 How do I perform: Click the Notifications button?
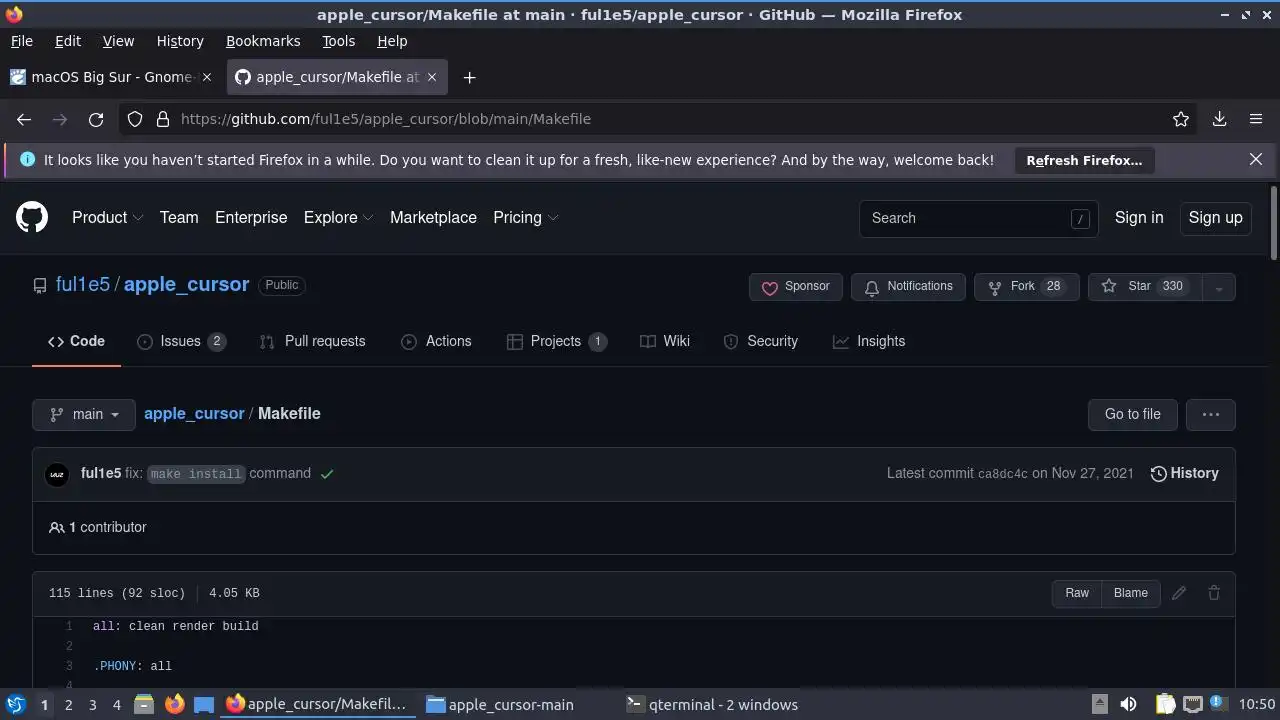coord(908,287)
